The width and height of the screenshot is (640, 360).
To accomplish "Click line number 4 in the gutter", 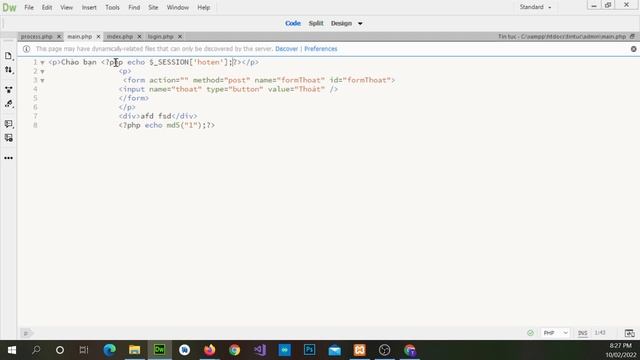I will tap(35, 89).
